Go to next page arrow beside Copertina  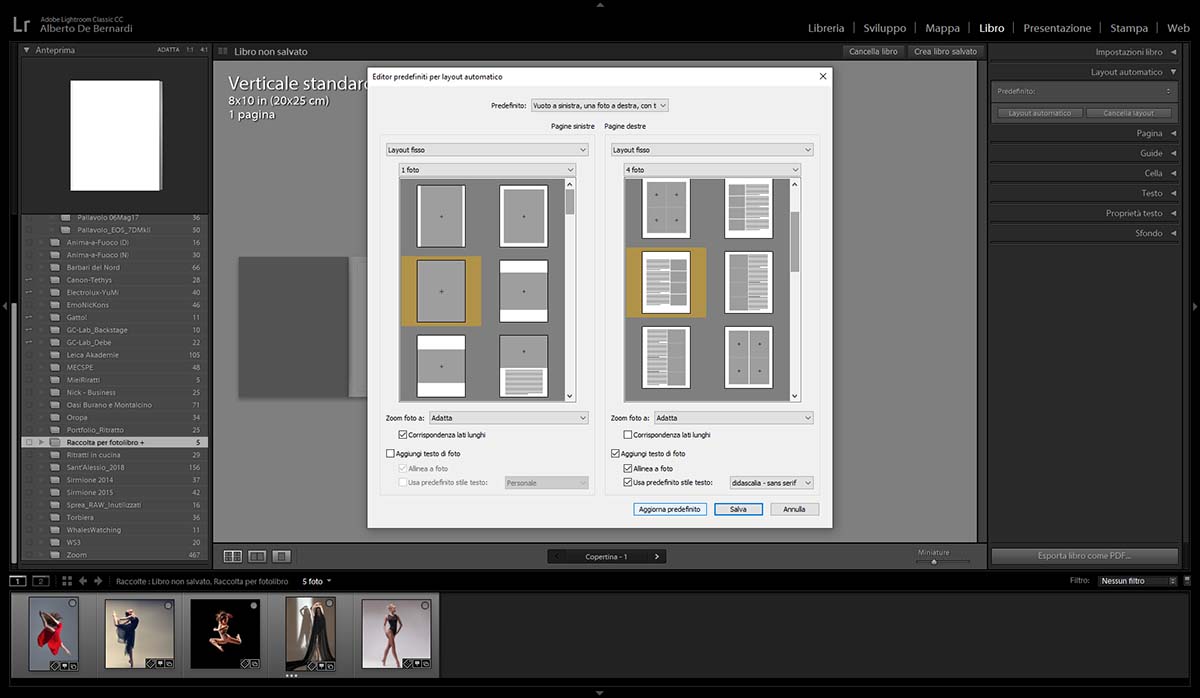(x=656, y=556)
